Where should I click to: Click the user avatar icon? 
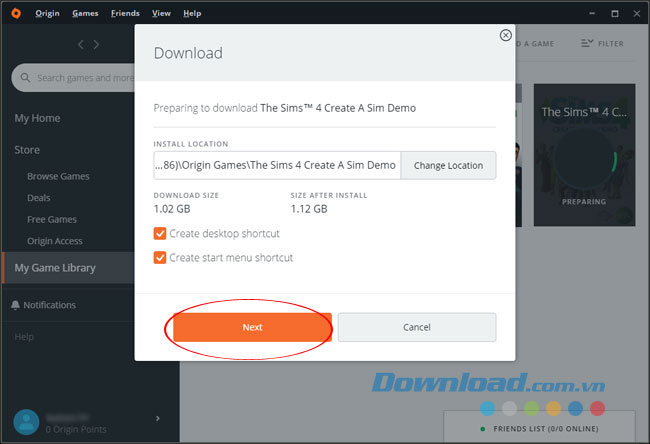point(26,422)
